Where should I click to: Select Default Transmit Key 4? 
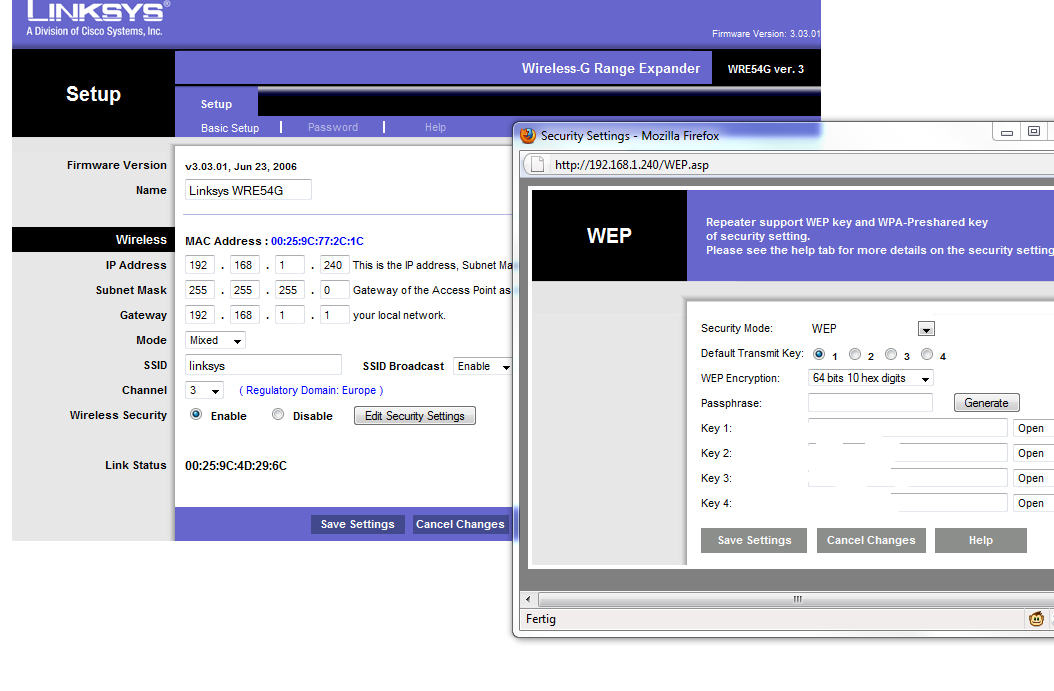pos(927,354)
